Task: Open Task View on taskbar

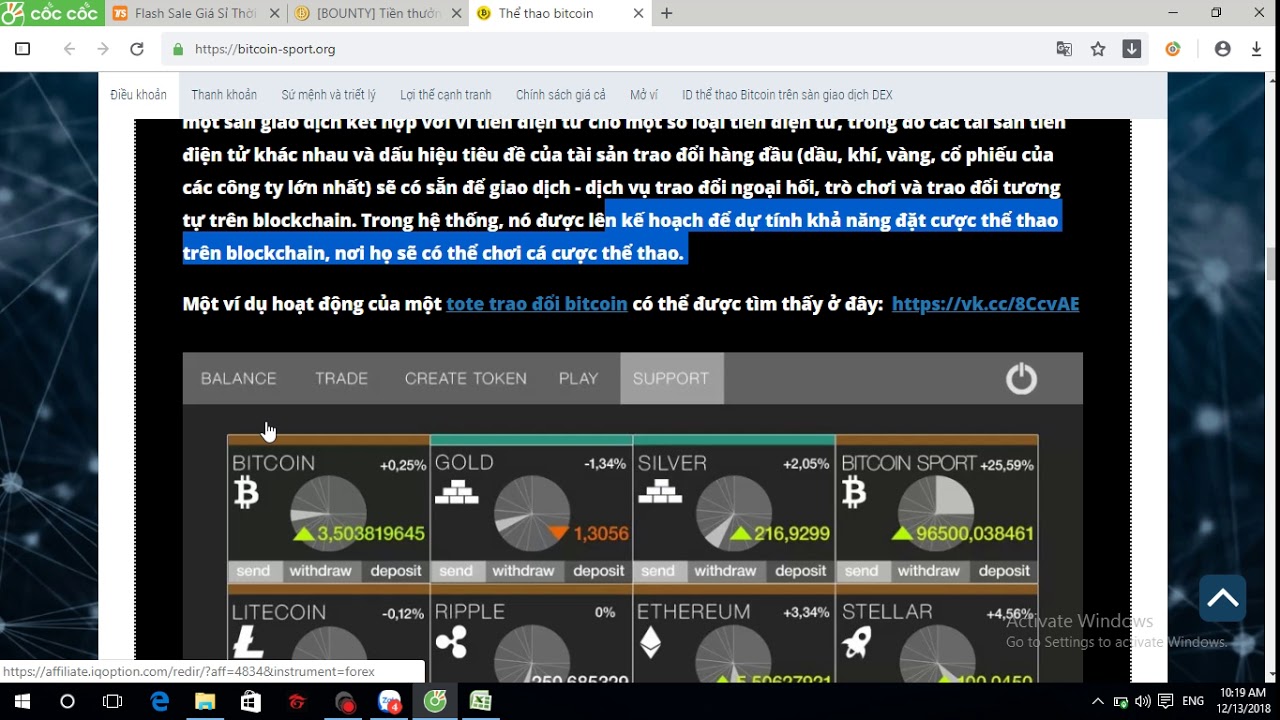Action: coord(112,702)
